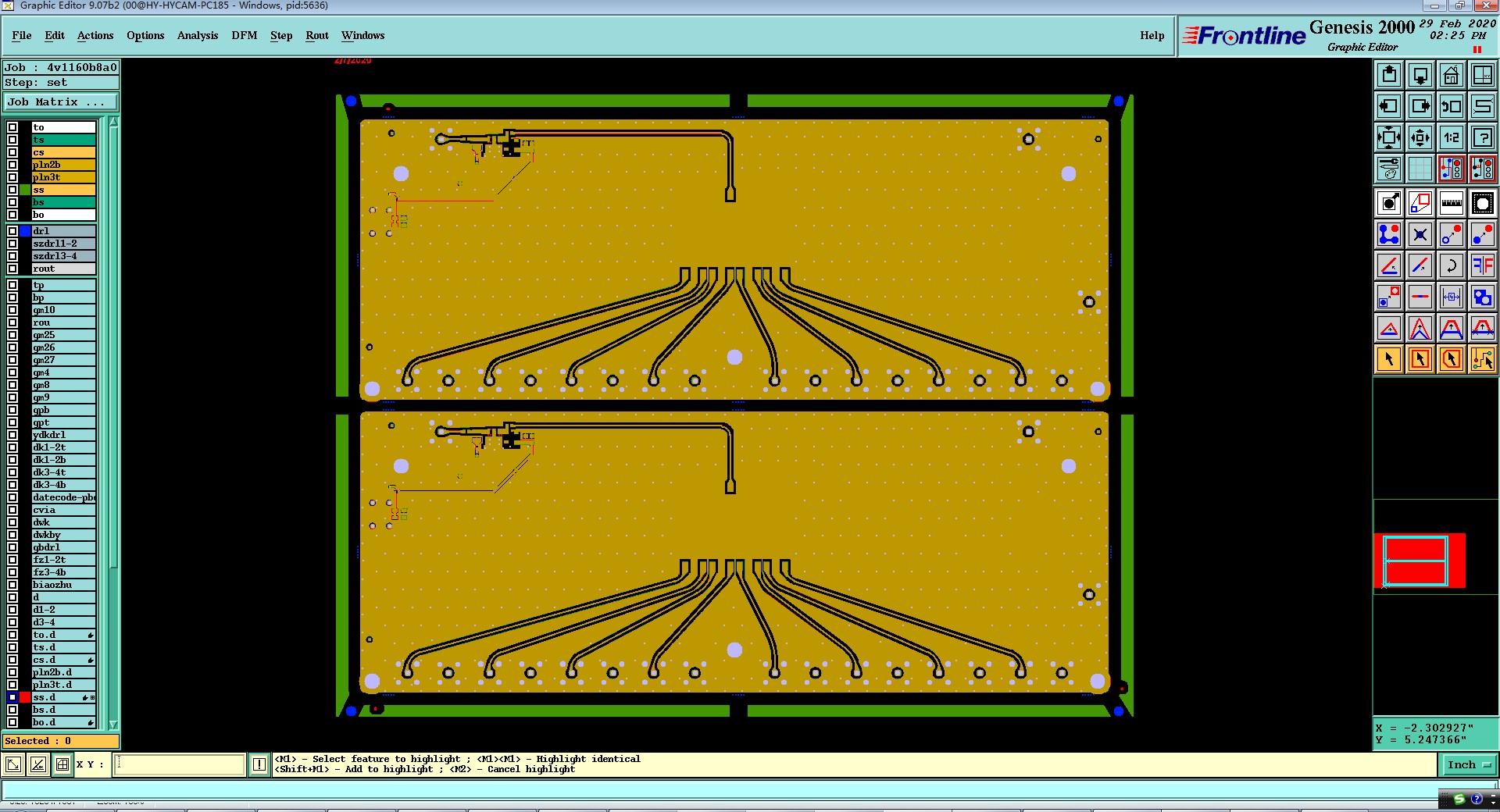Open the Windows menu
The height and width of the screenshot is (812, 1500).
362,35
